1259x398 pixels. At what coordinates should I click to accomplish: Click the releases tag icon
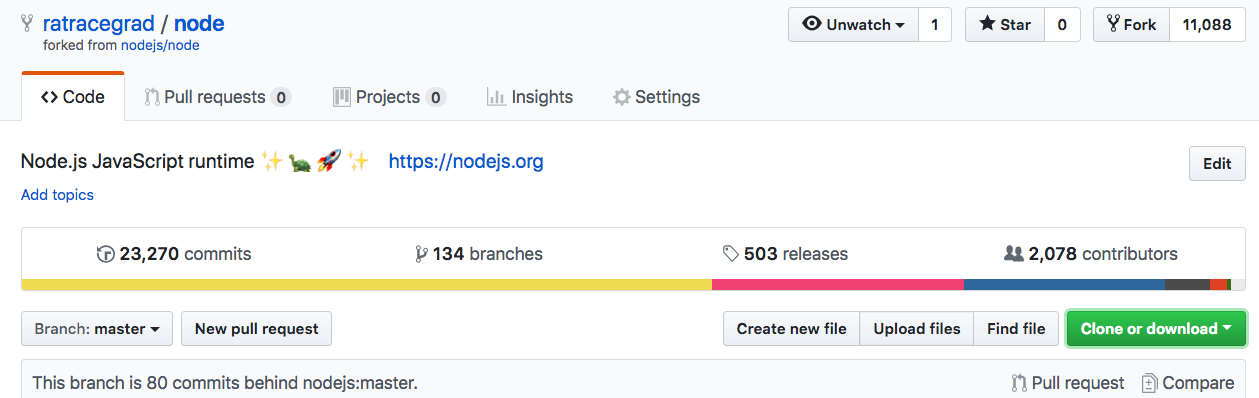pos(730,254)
